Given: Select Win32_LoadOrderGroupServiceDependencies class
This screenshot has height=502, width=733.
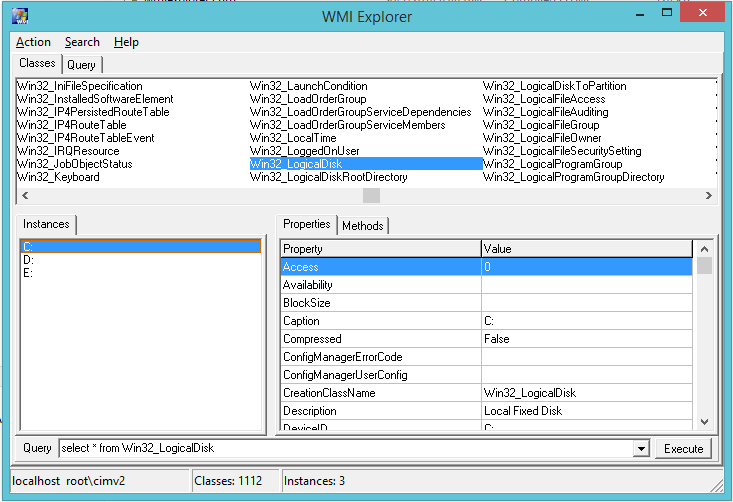Looking at the screenshot, I should coord(361,112).
